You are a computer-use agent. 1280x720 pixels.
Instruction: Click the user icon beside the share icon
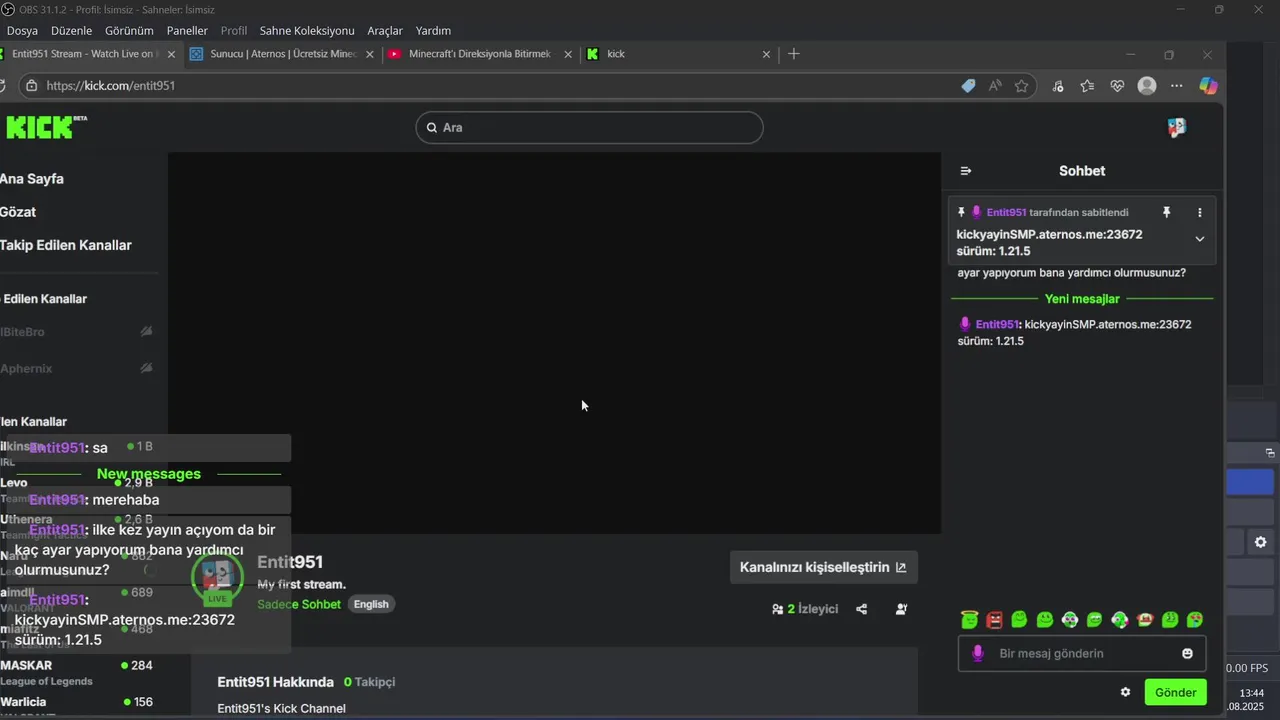pyautogui.click(x=902, y=609)
